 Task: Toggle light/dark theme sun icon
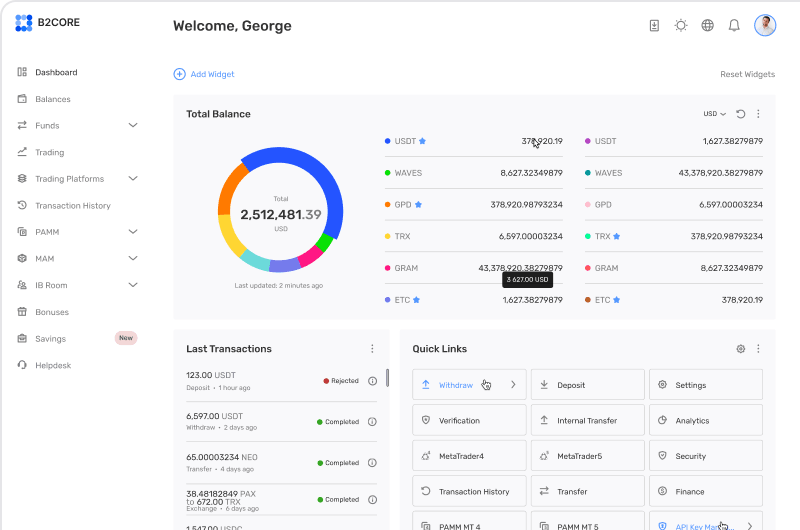pos(681,26)
